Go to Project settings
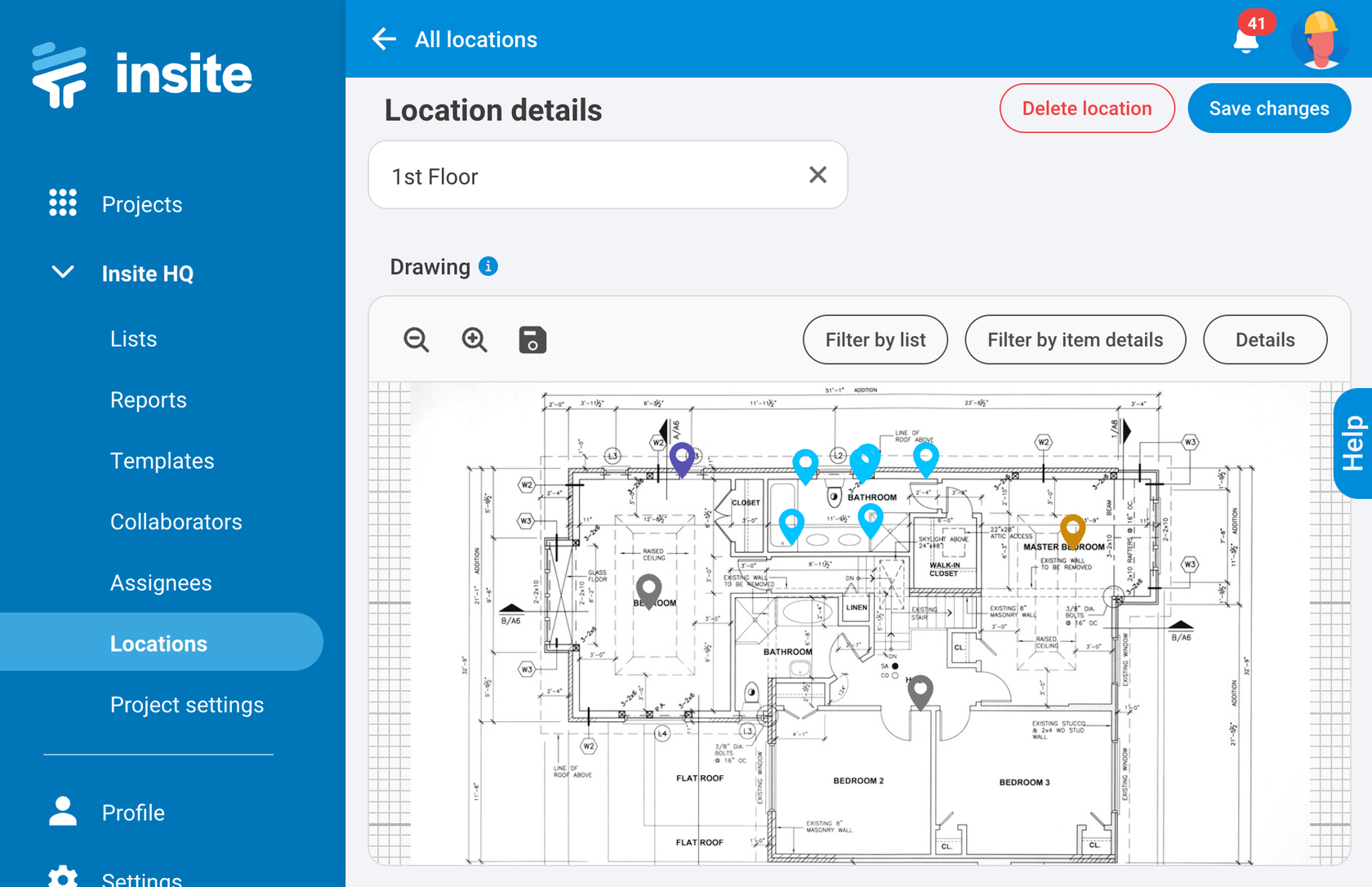1372x887 pixels. click(187, 704)
